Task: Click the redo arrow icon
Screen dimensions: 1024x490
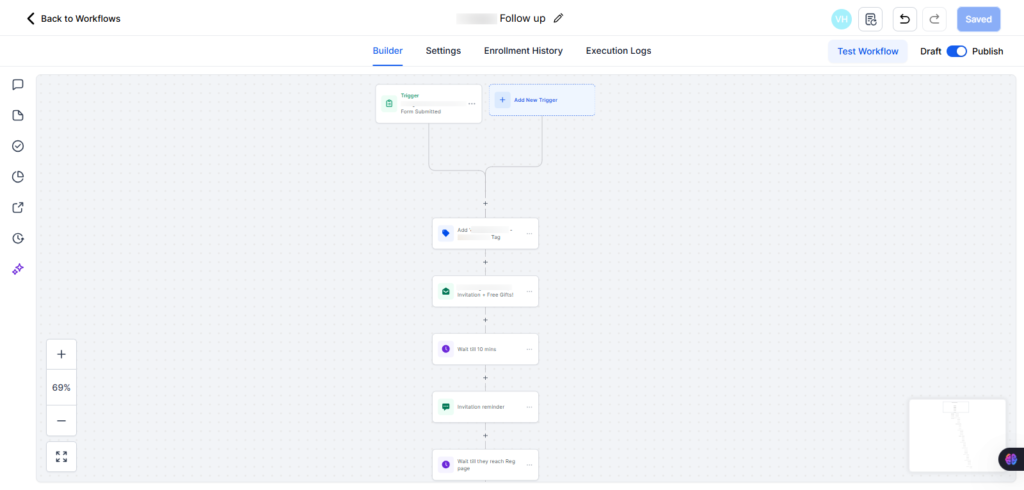Action: (934, 19)
